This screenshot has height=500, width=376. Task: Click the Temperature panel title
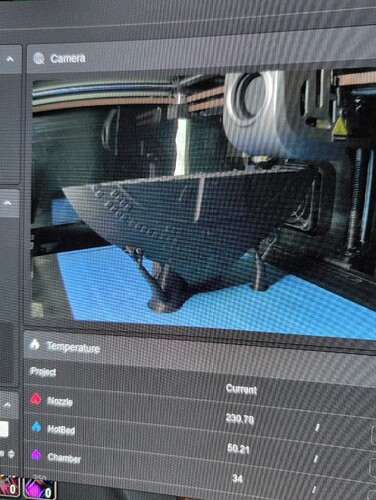point(73,347)
